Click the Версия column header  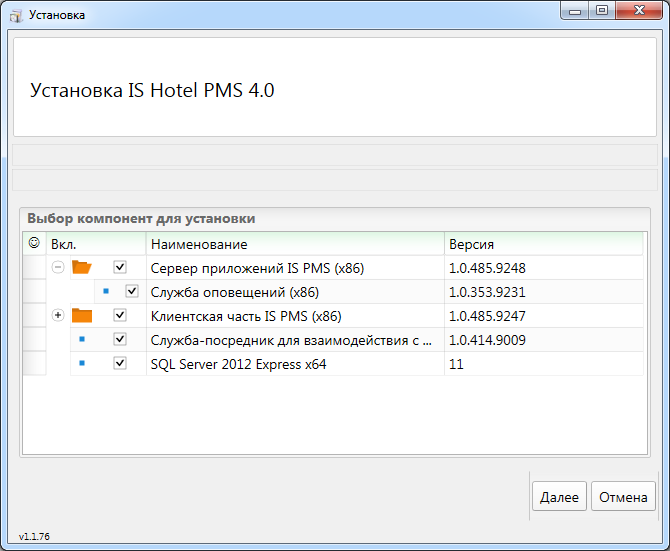click(x=544, y=244)
